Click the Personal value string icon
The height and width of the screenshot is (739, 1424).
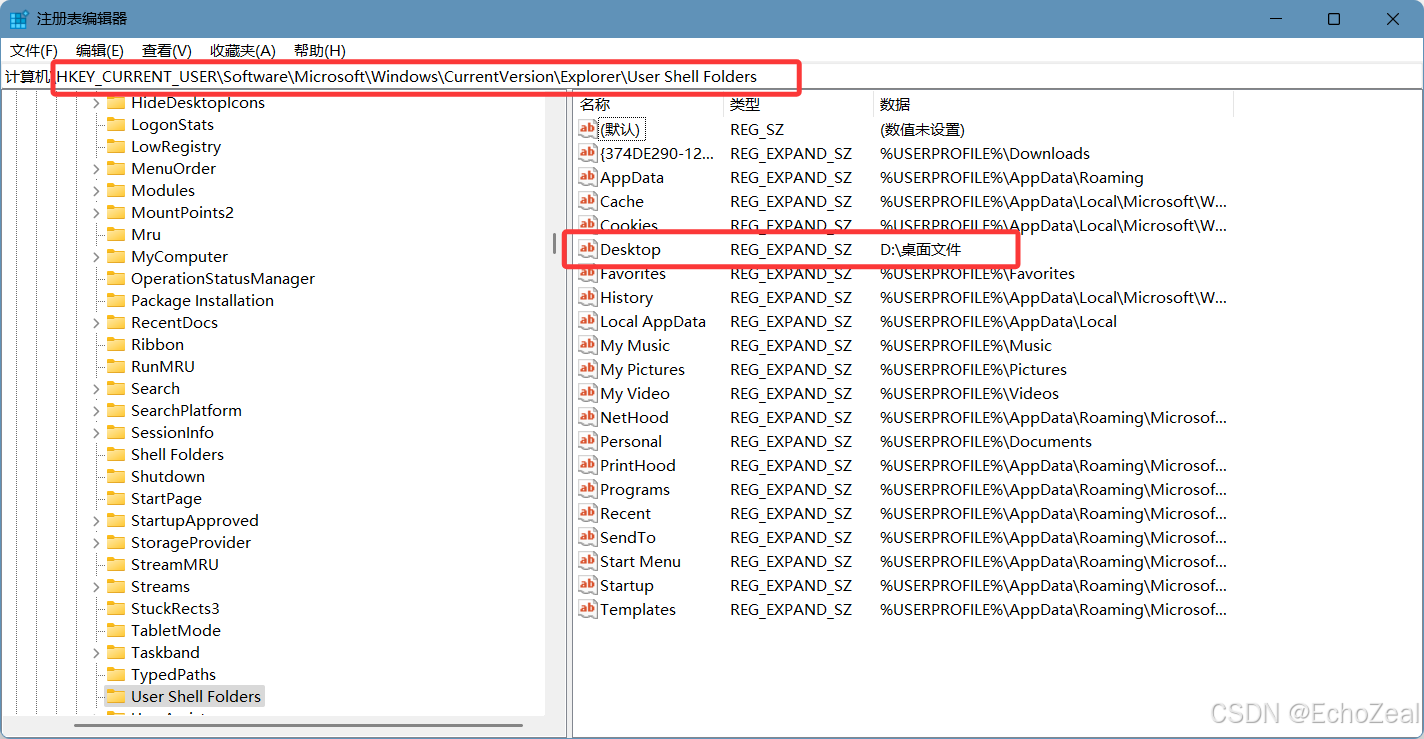(x=588, y=441)
